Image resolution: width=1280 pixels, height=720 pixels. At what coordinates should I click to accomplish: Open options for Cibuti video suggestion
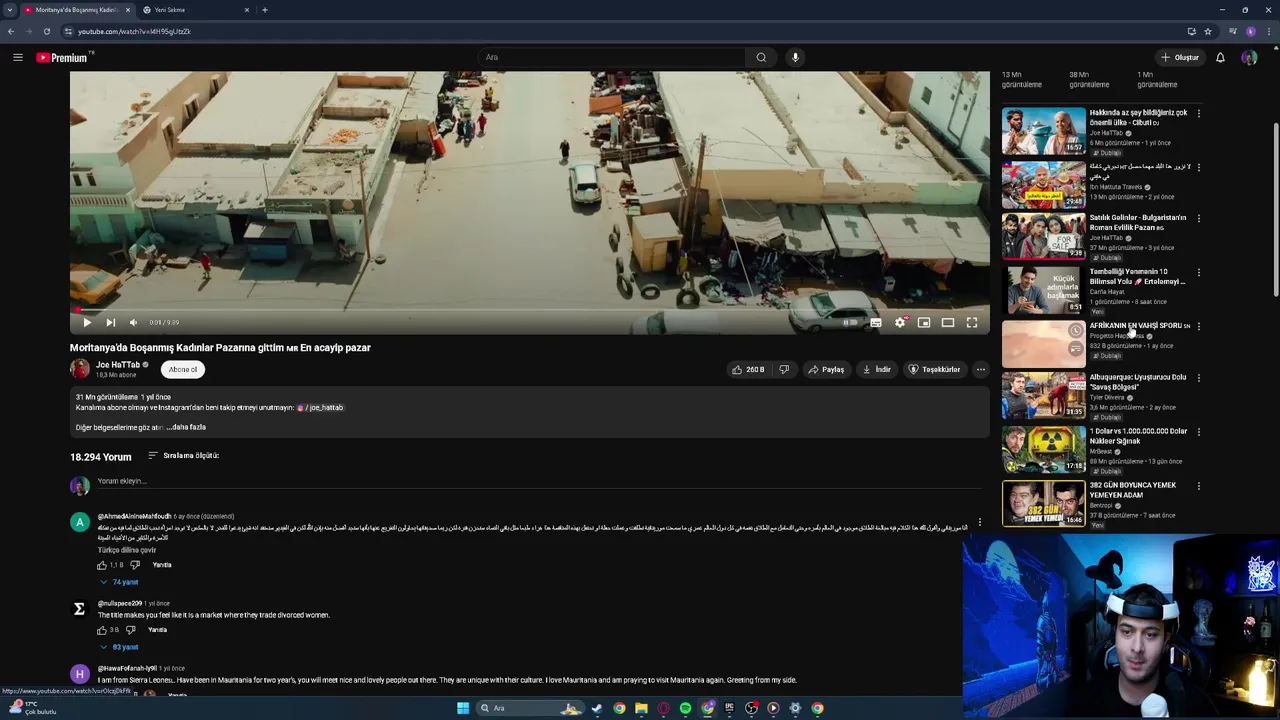click(x=1198, y=113)
